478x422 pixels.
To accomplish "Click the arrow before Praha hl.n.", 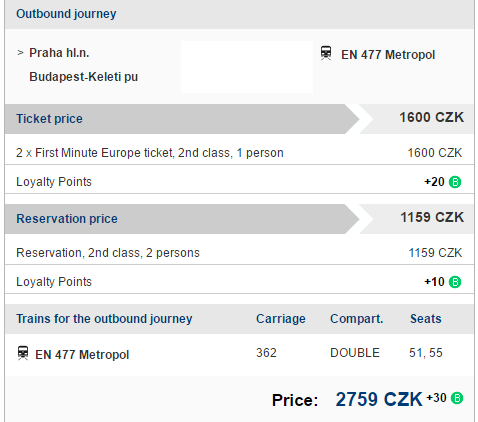I will 20,53.
